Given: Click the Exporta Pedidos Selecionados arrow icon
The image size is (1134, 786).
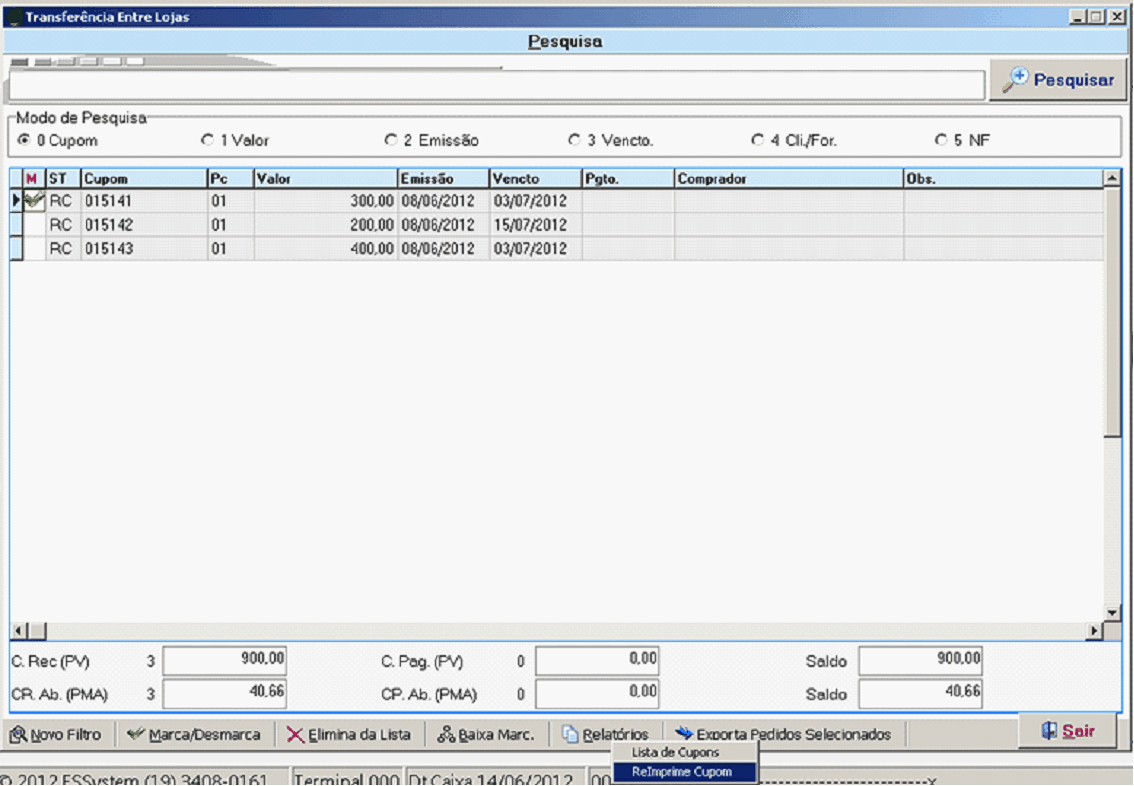Looking at the screenshot, I should click(684, 734).
